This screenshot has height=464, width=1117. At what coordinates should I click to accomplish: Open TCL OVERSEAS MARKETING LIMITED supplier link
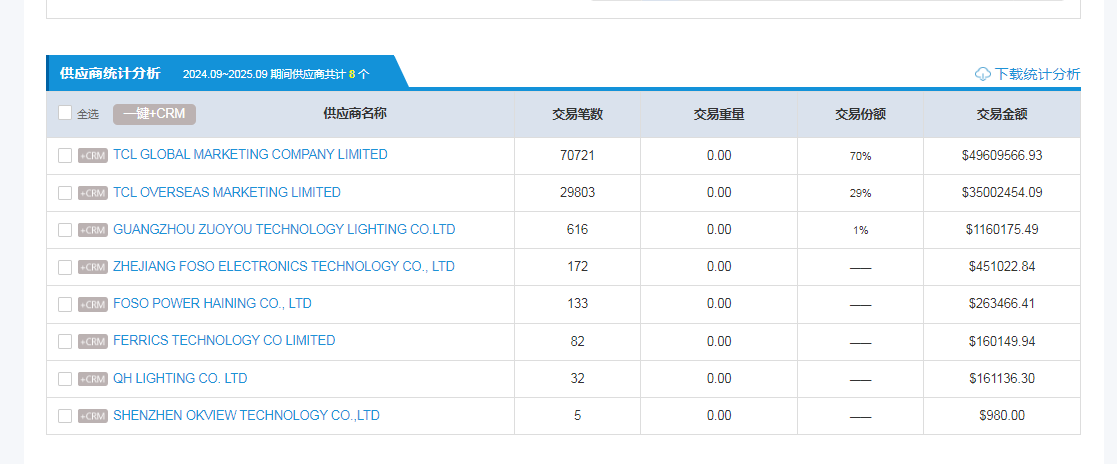click(x=227, y=192)
